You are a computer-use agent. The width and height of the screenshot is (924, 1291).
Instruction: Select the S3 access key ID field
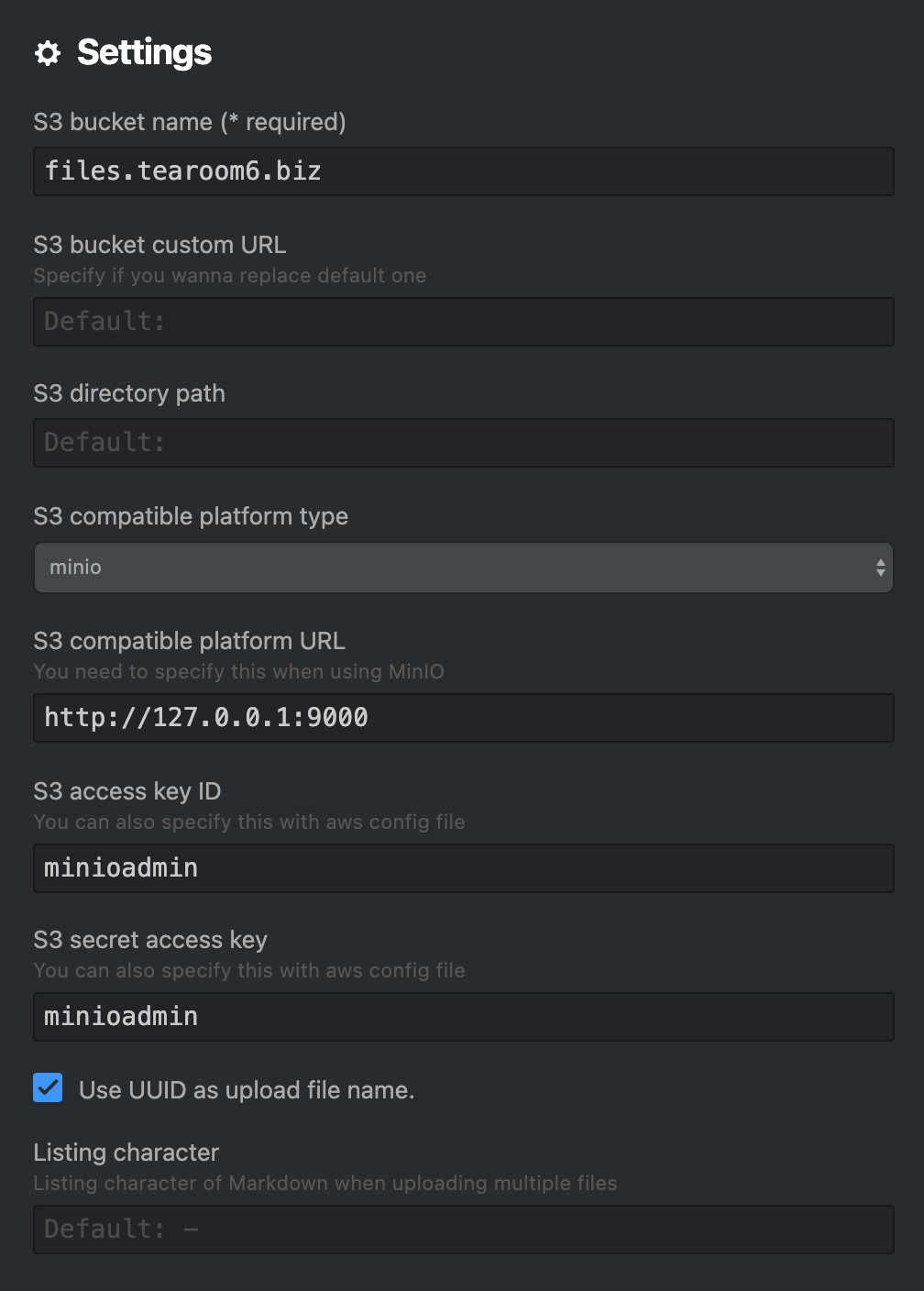tap(464, 868)
